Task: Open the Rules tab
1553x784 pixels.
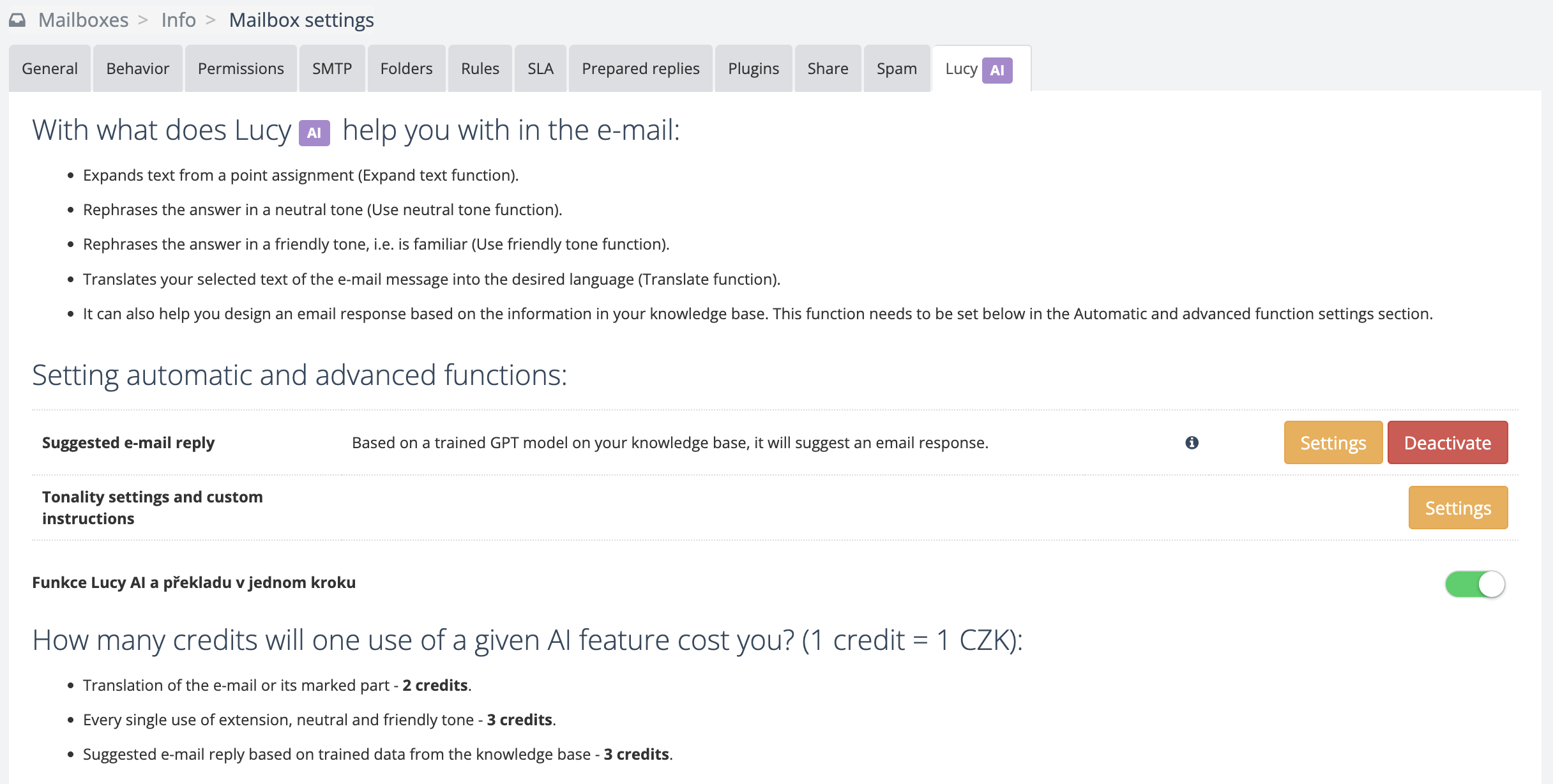Action: click(x=480, y=68)
